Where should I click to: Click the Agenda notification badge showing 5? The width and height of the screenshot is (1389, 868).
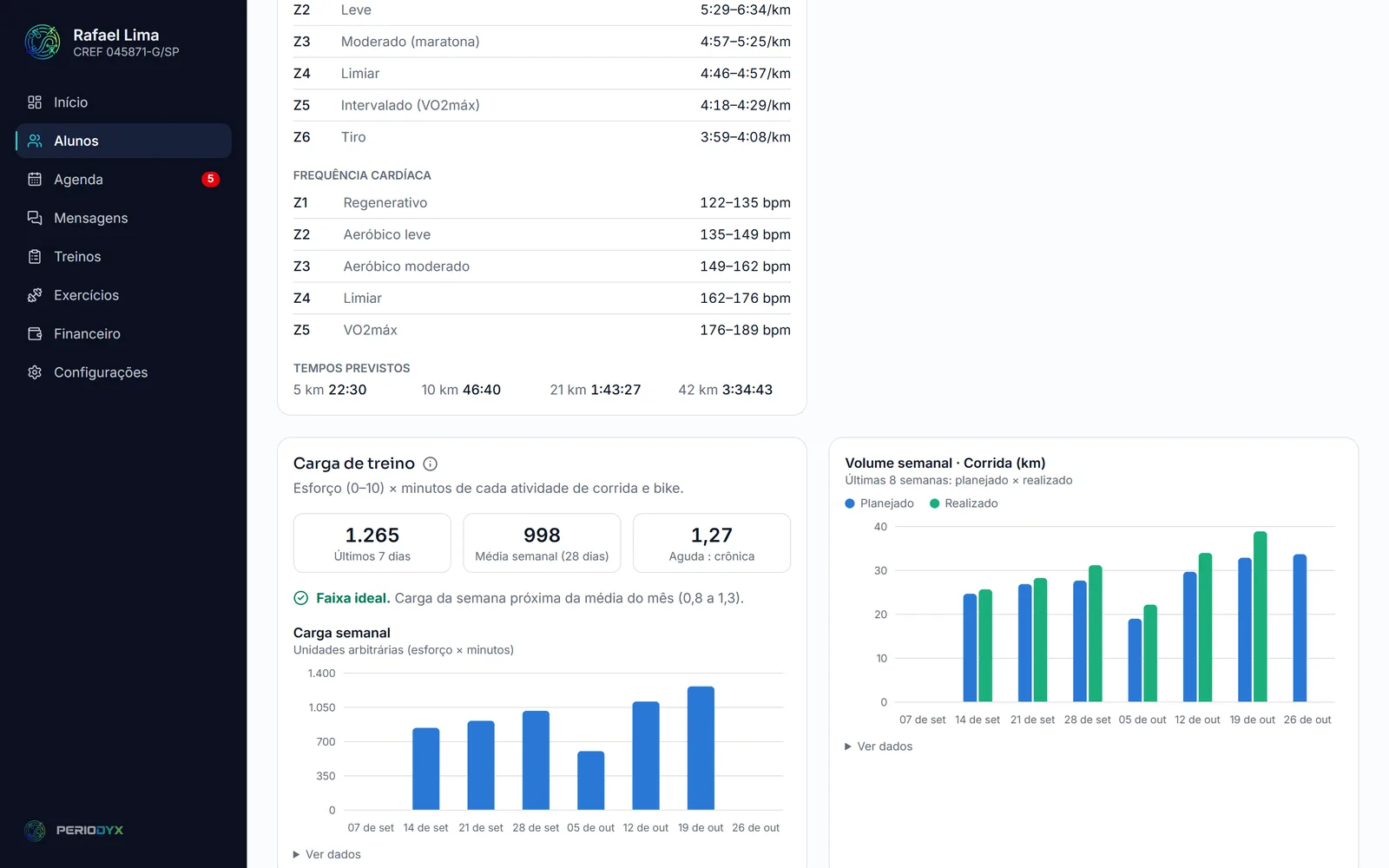[210, 180]
